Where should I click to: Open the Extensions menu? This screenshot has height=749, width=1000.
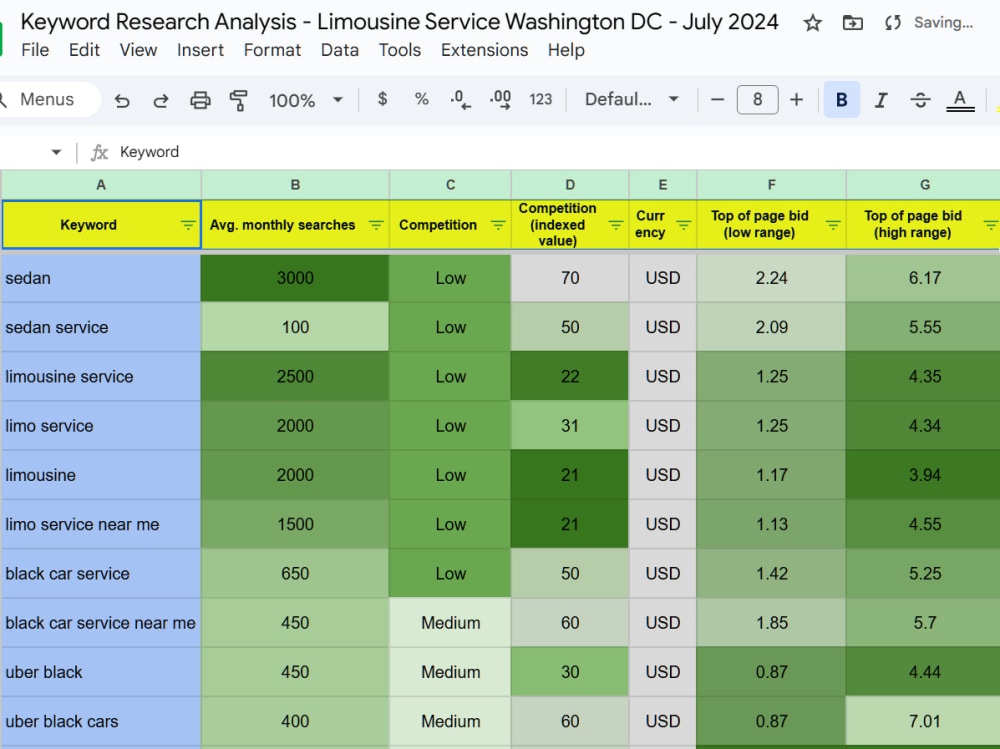pyautogui.click(x=485, y=50)
